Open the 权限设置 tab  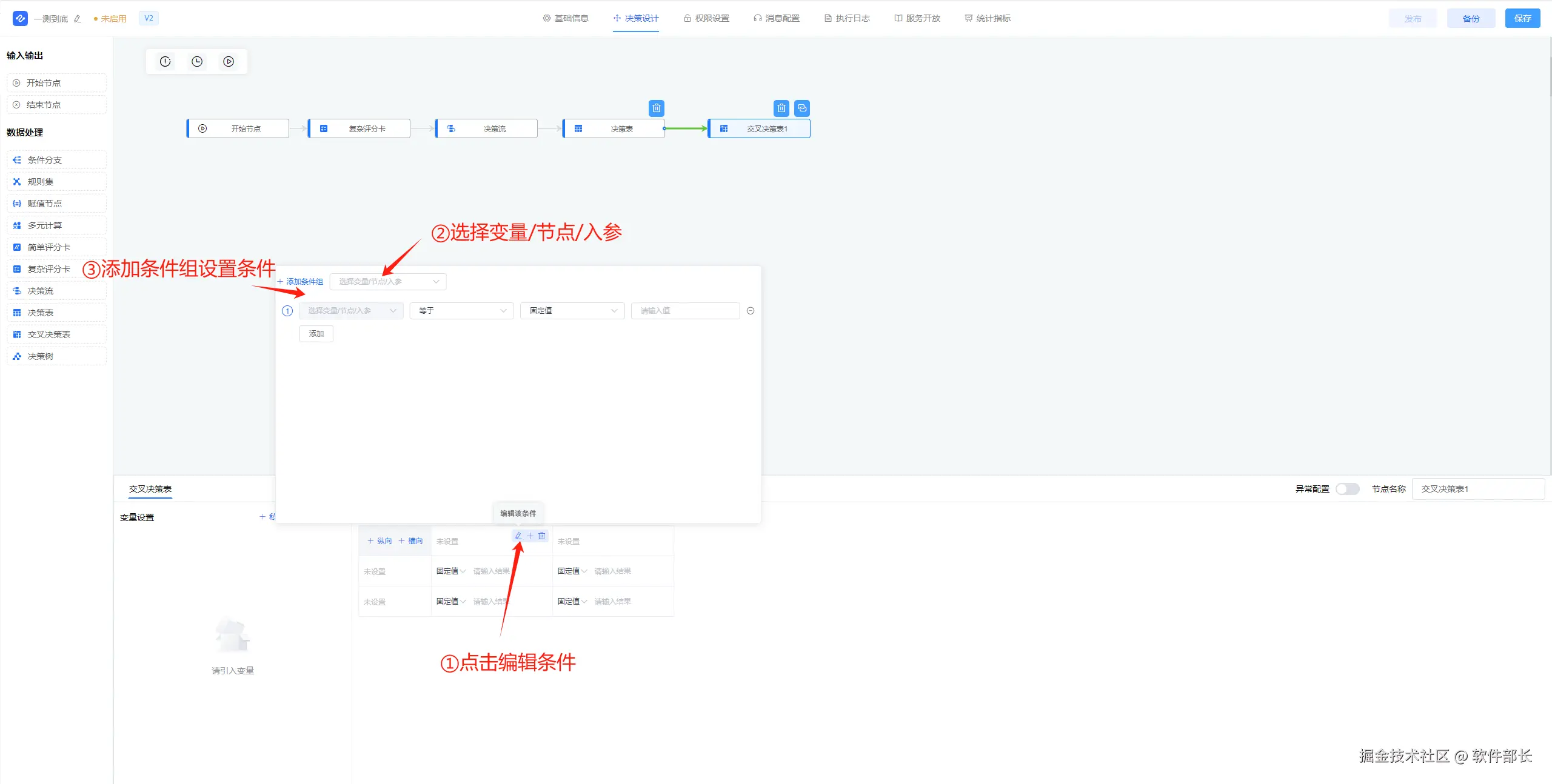pyautogui.click(x=706, y=18)
